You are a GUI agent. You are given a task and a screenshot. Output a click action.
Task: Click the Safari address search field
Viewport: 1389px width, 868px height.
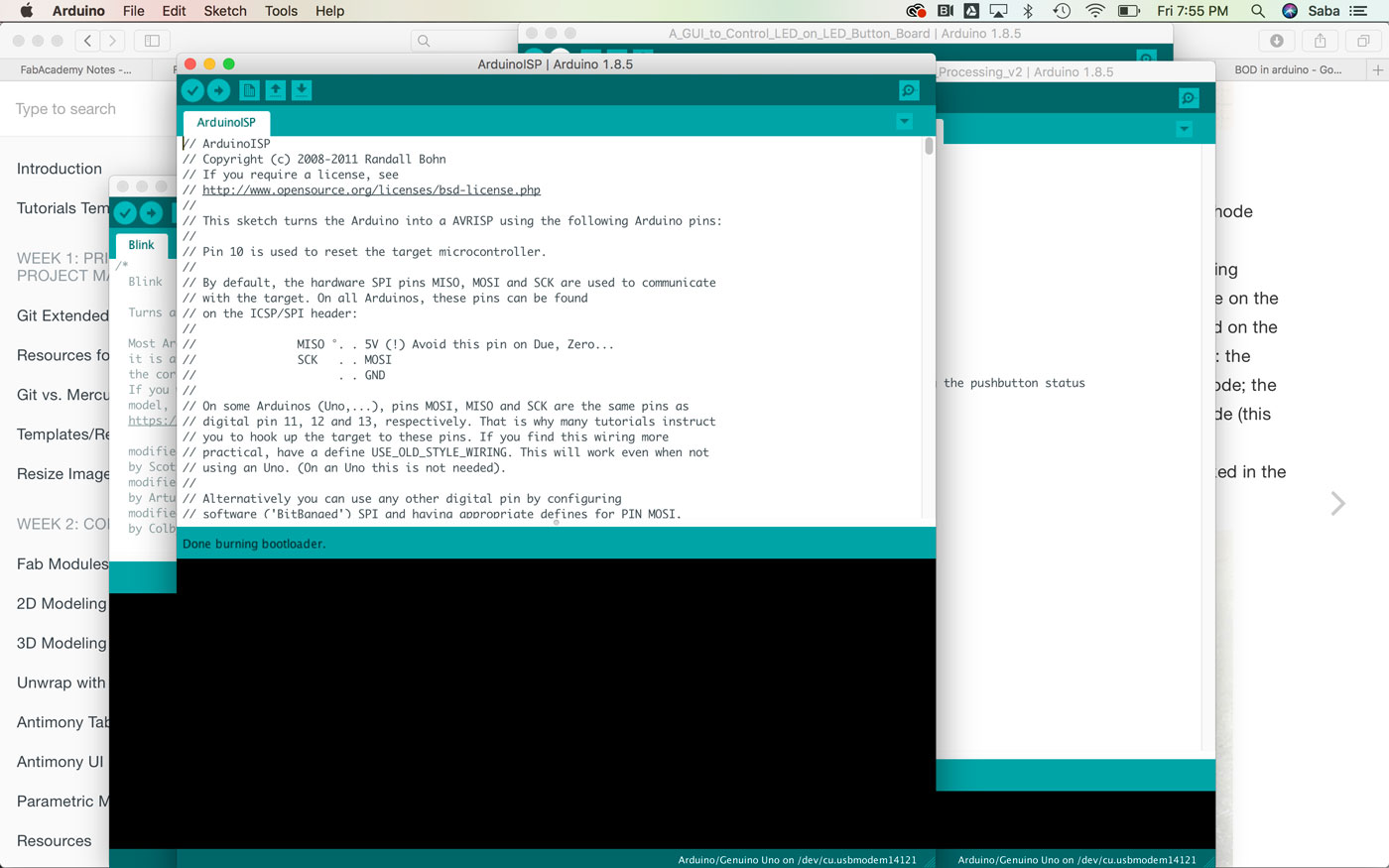pos(466,41)
